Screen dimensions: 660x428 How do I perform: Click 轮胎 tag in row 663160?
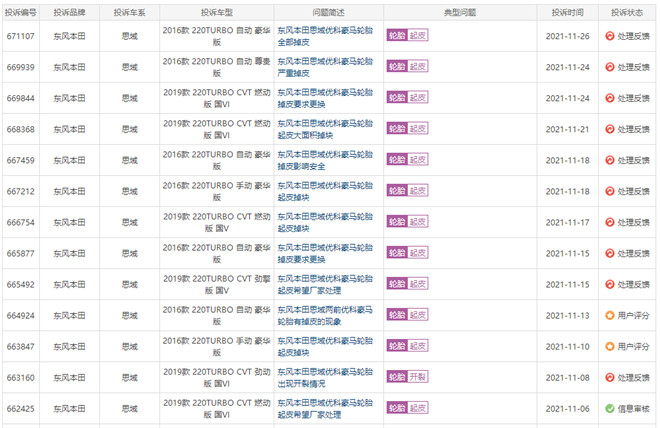point(397,377)
